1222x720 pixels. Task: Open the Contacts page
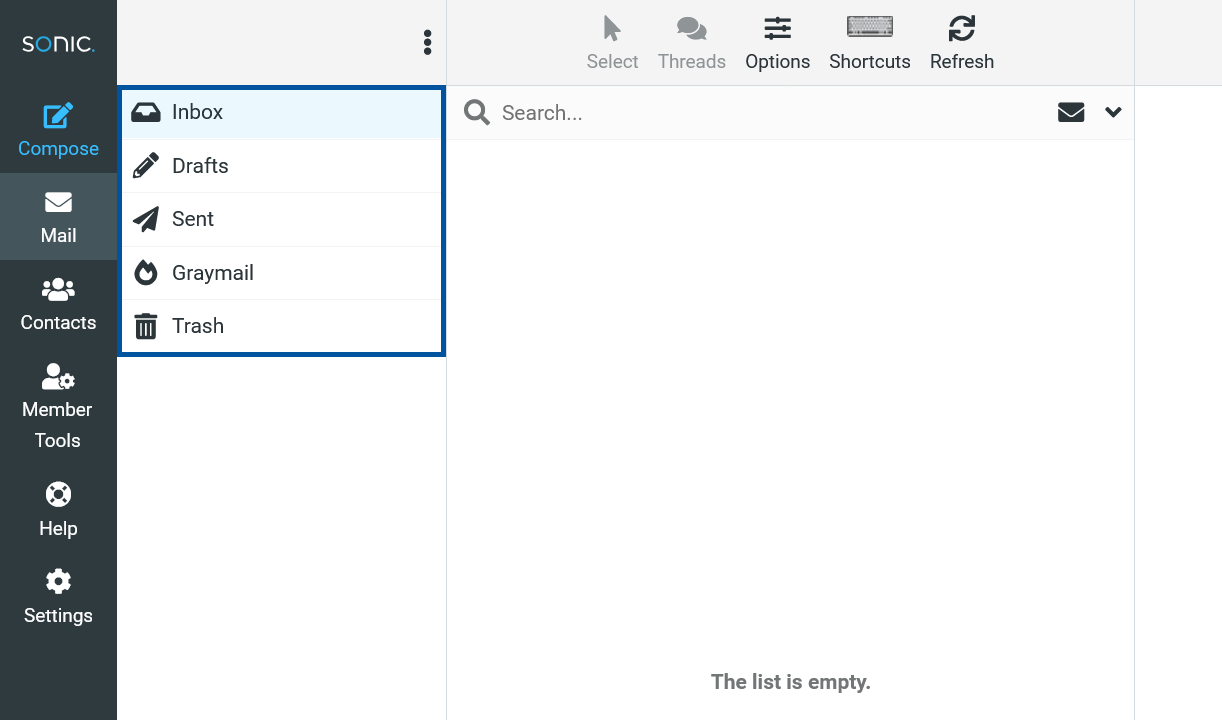pos(58,304)
